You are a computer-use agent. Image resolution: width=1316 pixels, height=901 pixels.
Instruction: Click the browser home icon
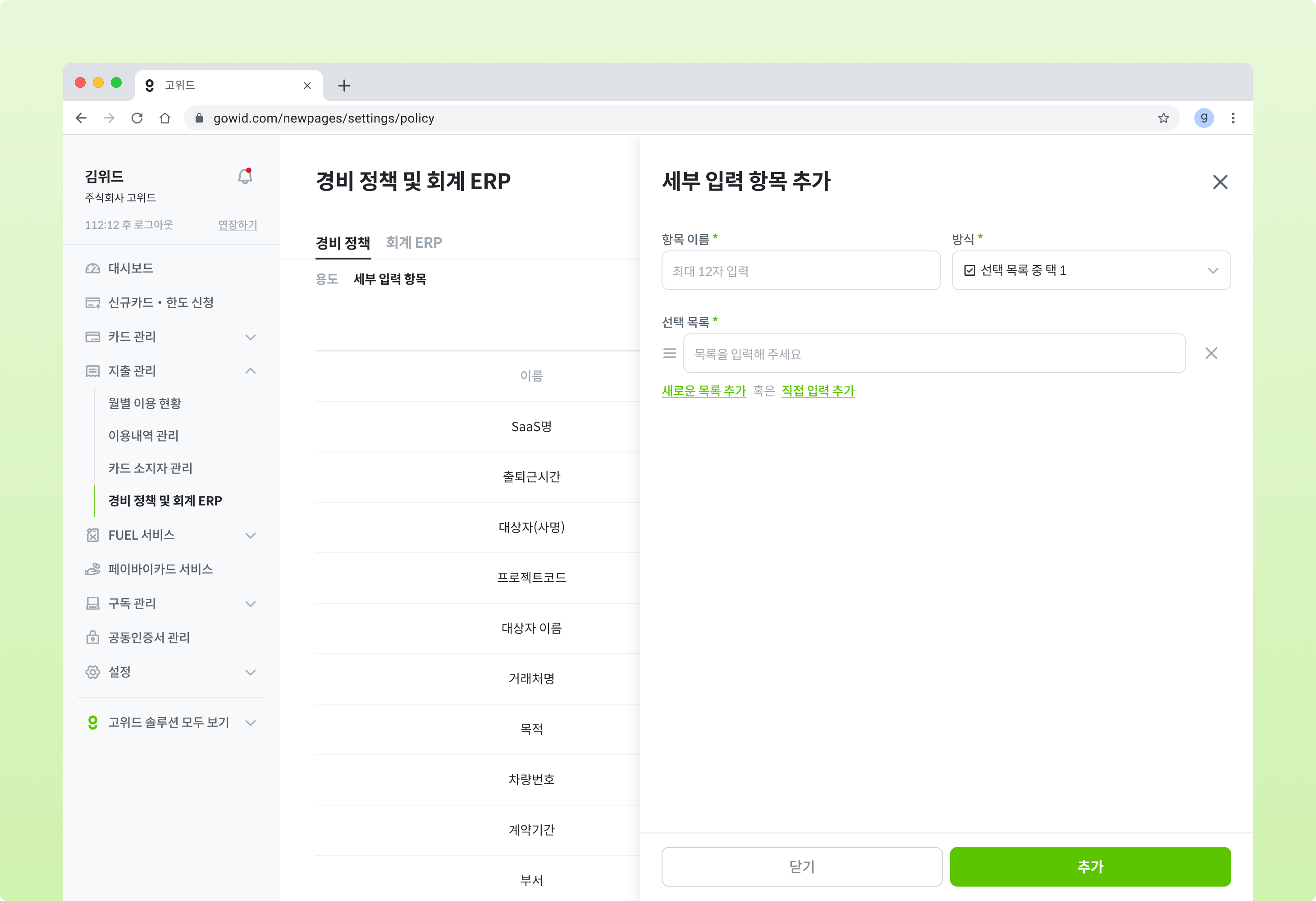pos(165,118)
